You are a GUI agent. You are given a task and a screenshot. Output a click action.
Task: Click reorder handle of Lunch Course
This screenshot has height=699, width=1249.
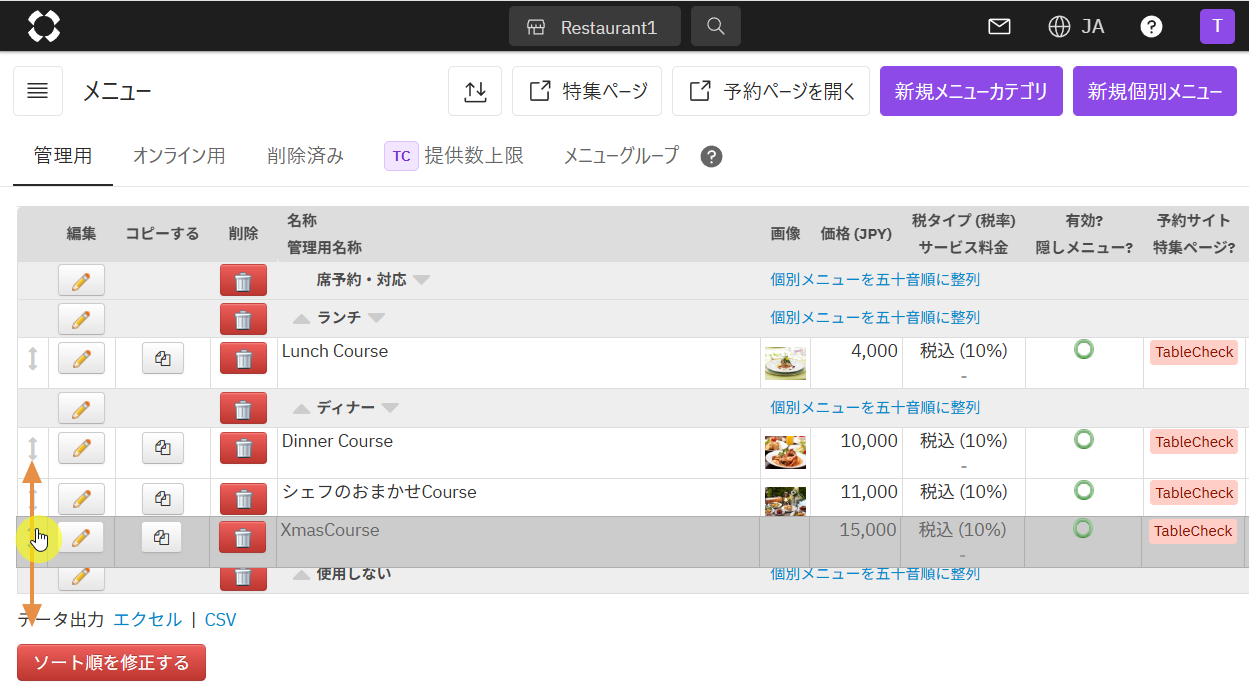[x=32, y=358]
